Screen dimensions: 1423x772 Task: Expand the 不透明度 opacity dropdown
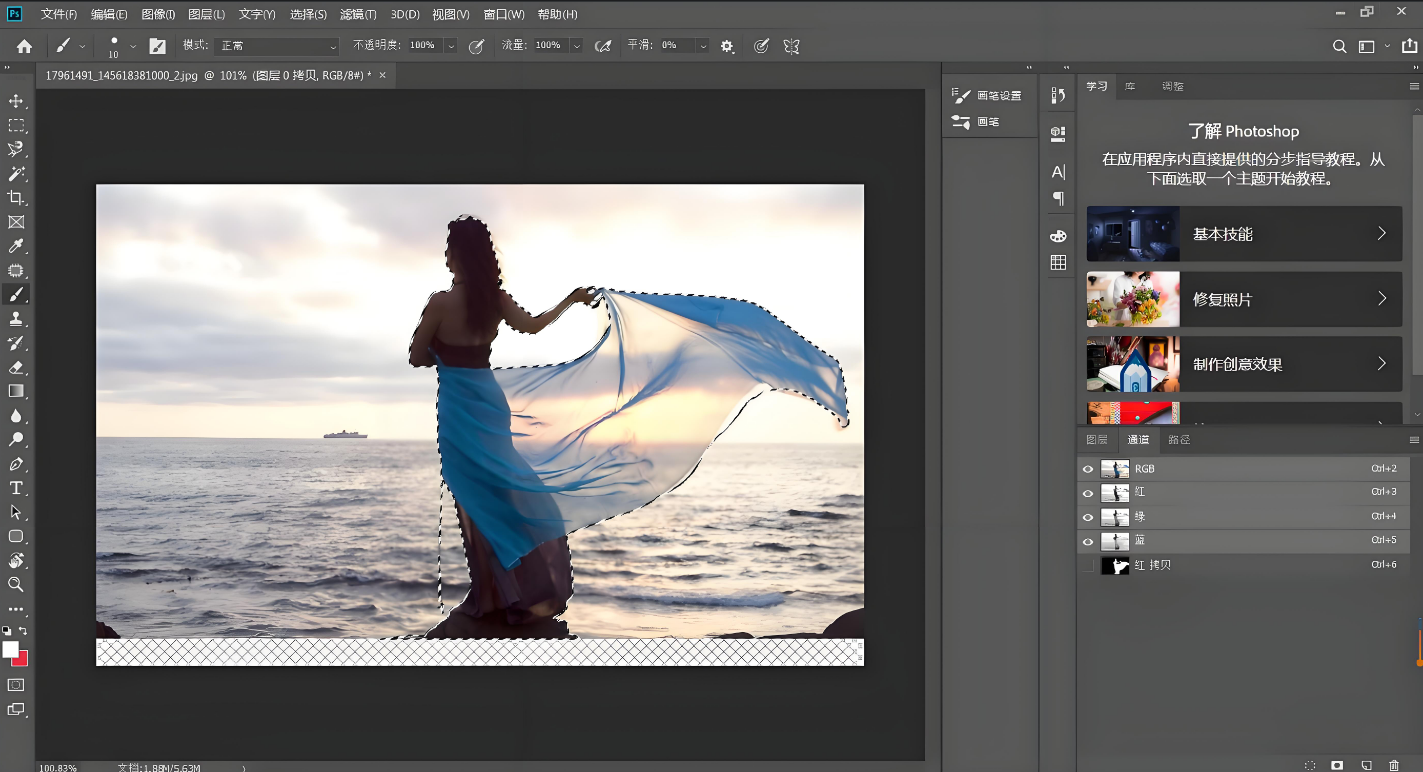click(451, 46)
